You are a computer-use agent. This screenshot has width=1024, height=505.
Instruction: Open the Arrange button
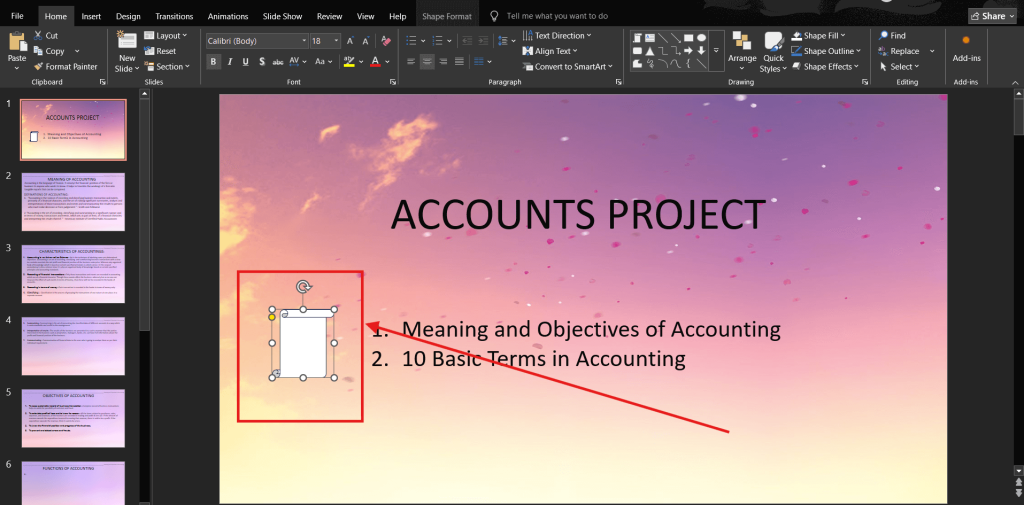[x=742, y=51]
